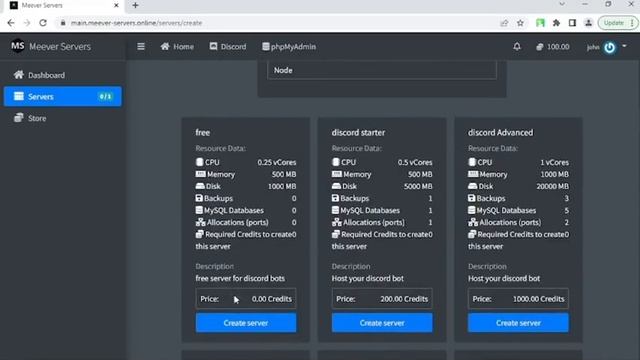Click the Disk icon in free plan
The image size is (640, 360).
point(200,186)
